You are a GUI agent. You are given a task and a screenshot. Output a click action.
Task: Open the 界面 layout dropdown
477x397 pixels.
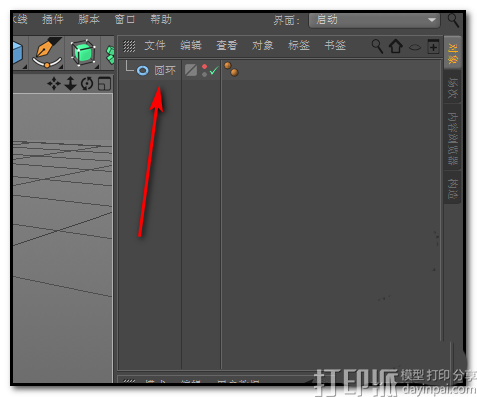click(x=374, y=20)
